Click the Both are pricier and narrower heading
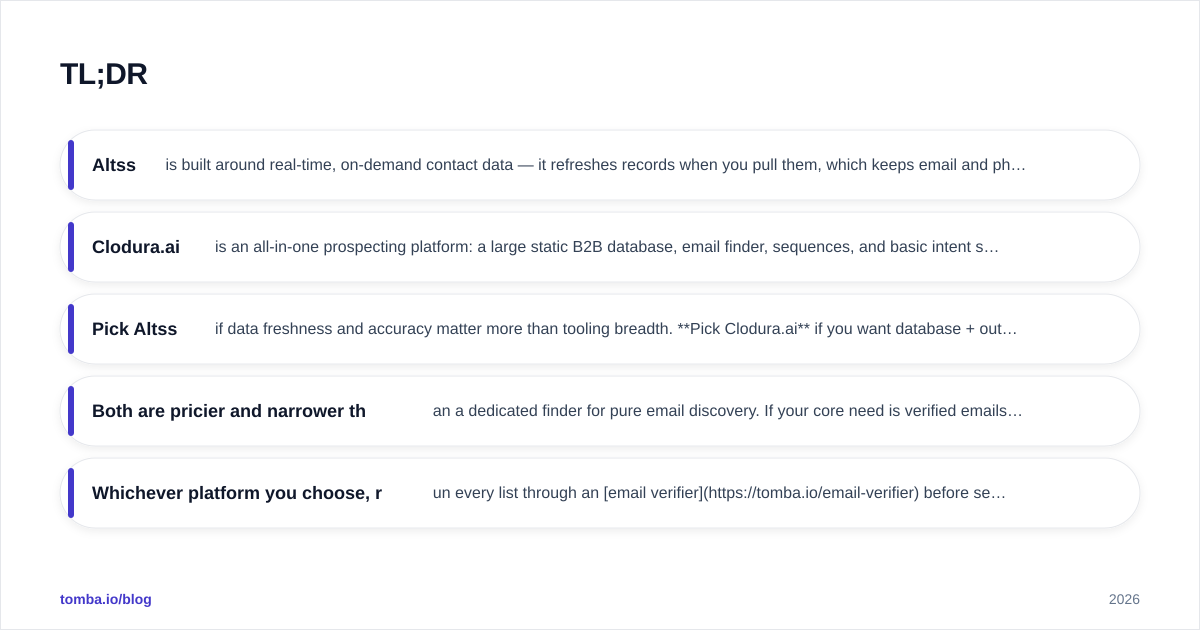The height and width of the screenshot is (630, 1200). (x=229, y=411)
